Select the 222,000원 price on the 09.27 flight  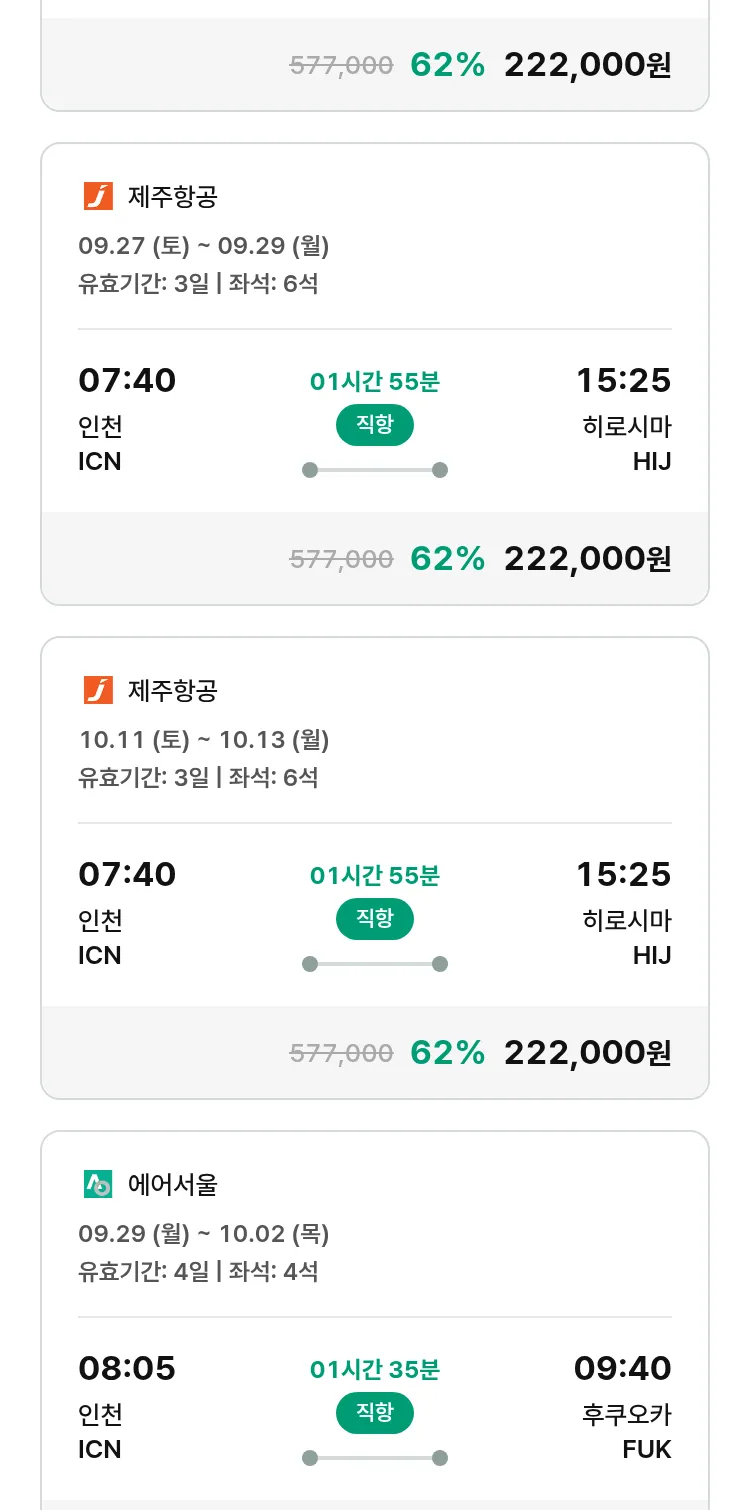(x=587, y=558)
